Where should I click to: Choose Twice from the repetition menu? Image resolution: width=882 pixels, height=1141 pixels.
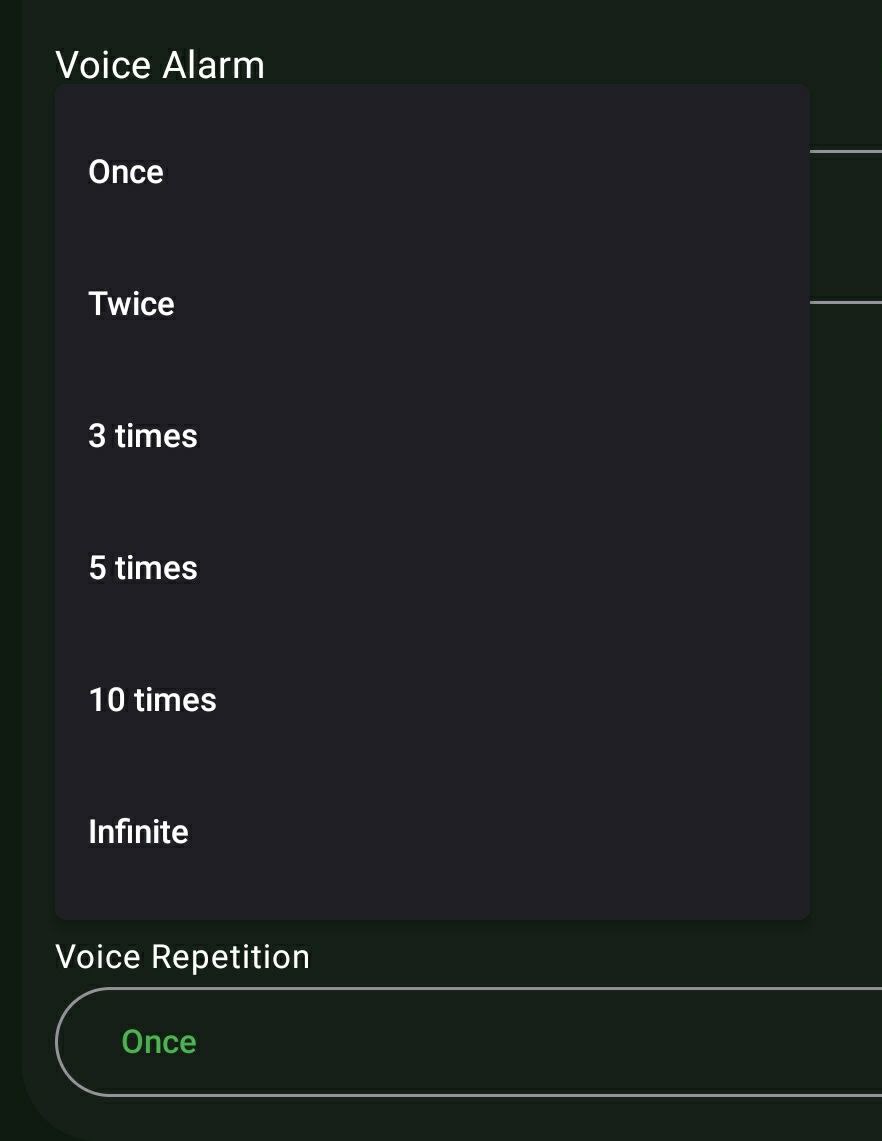[131, 304]
